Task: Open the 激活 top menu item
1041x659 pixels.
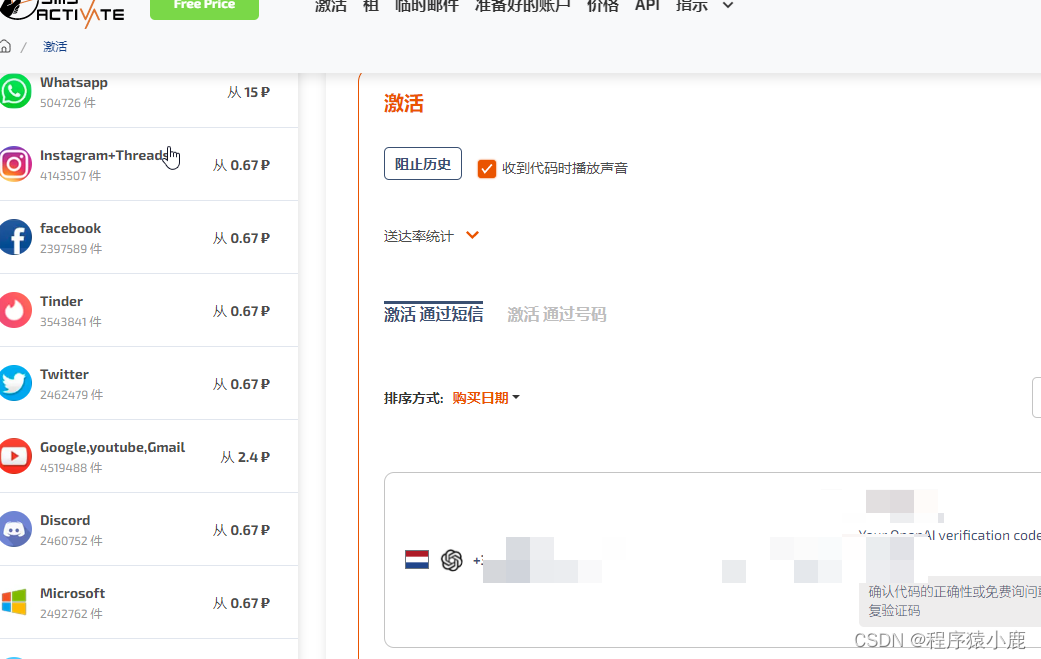Action: tap(331, 5)
